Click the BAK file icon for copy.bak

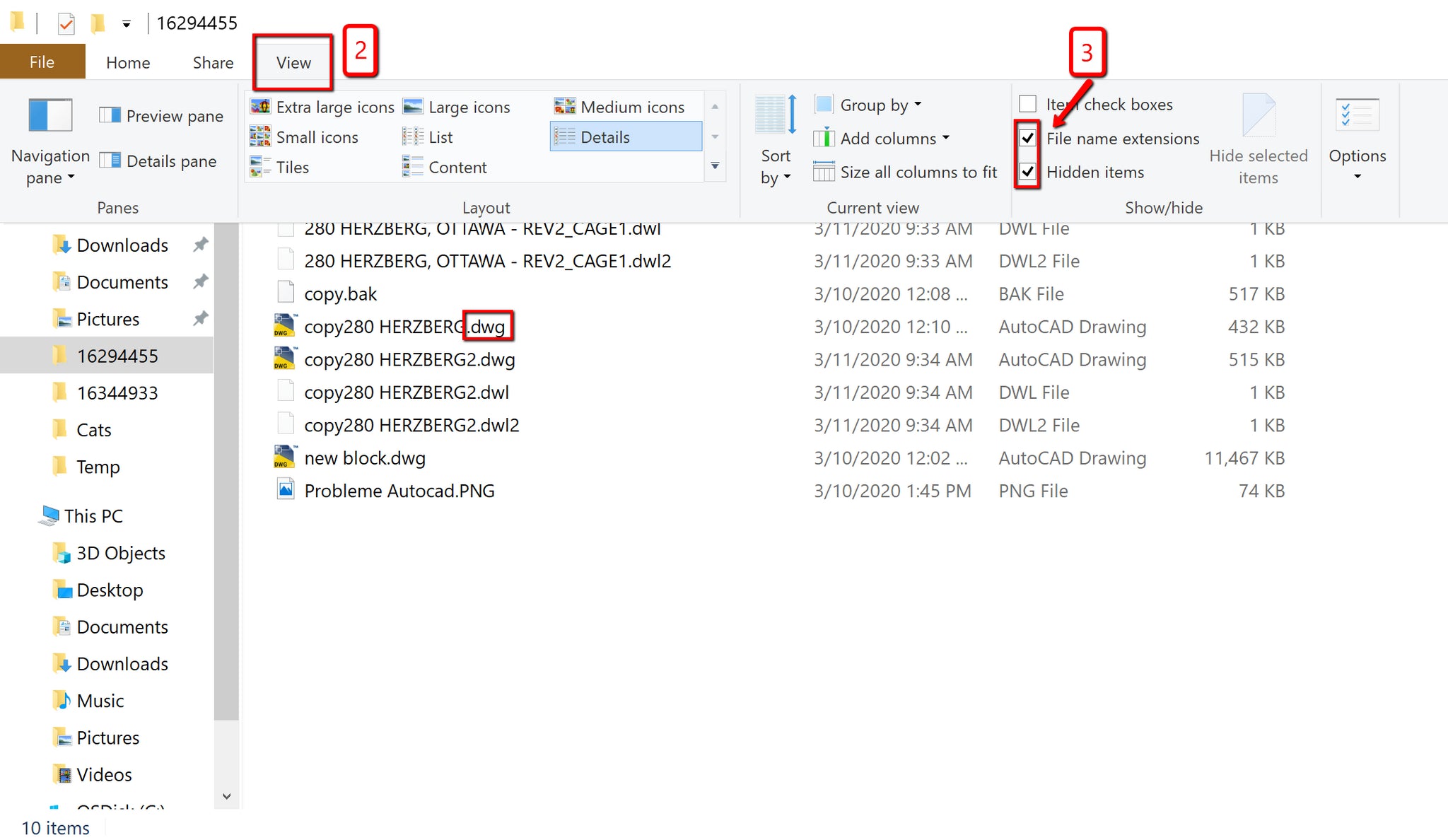[x=283, y=293]
